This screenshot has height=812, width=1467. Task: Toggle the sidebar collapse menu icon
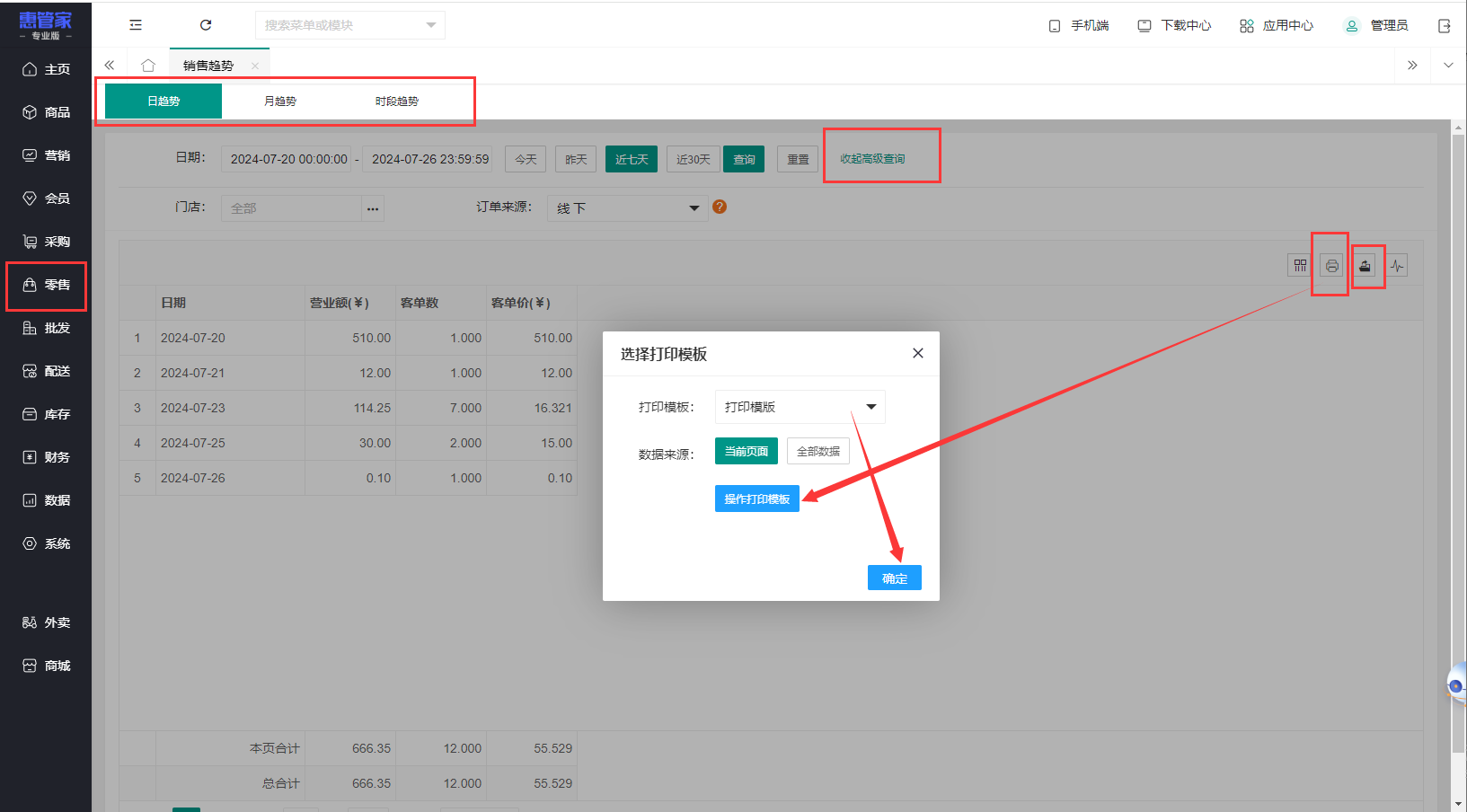pos(136,25)
